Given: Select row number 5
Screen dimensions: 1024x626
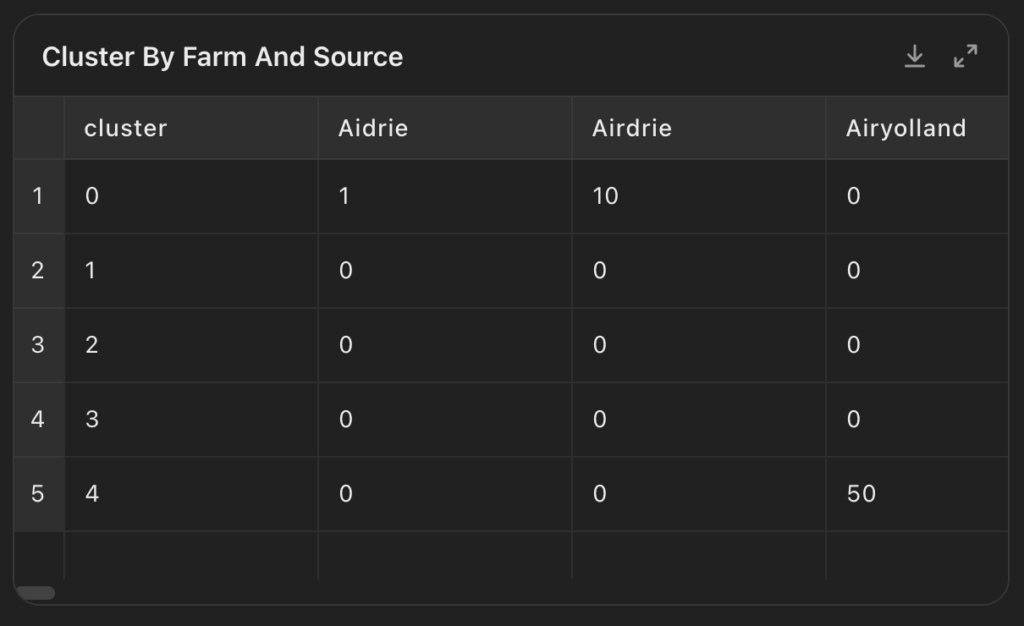Looking at the screenshot, I should [x=39, y=494].
